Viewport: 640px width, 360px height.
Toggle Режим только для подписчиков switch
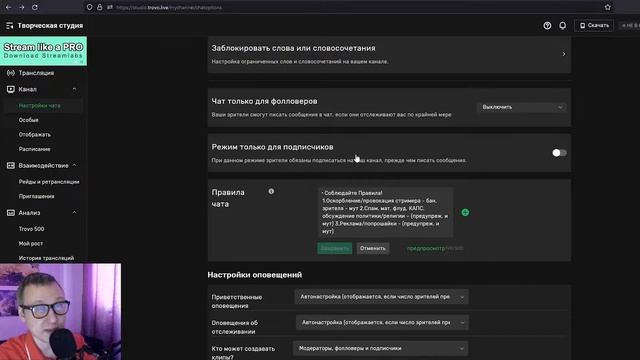click(x=559, y=153)
